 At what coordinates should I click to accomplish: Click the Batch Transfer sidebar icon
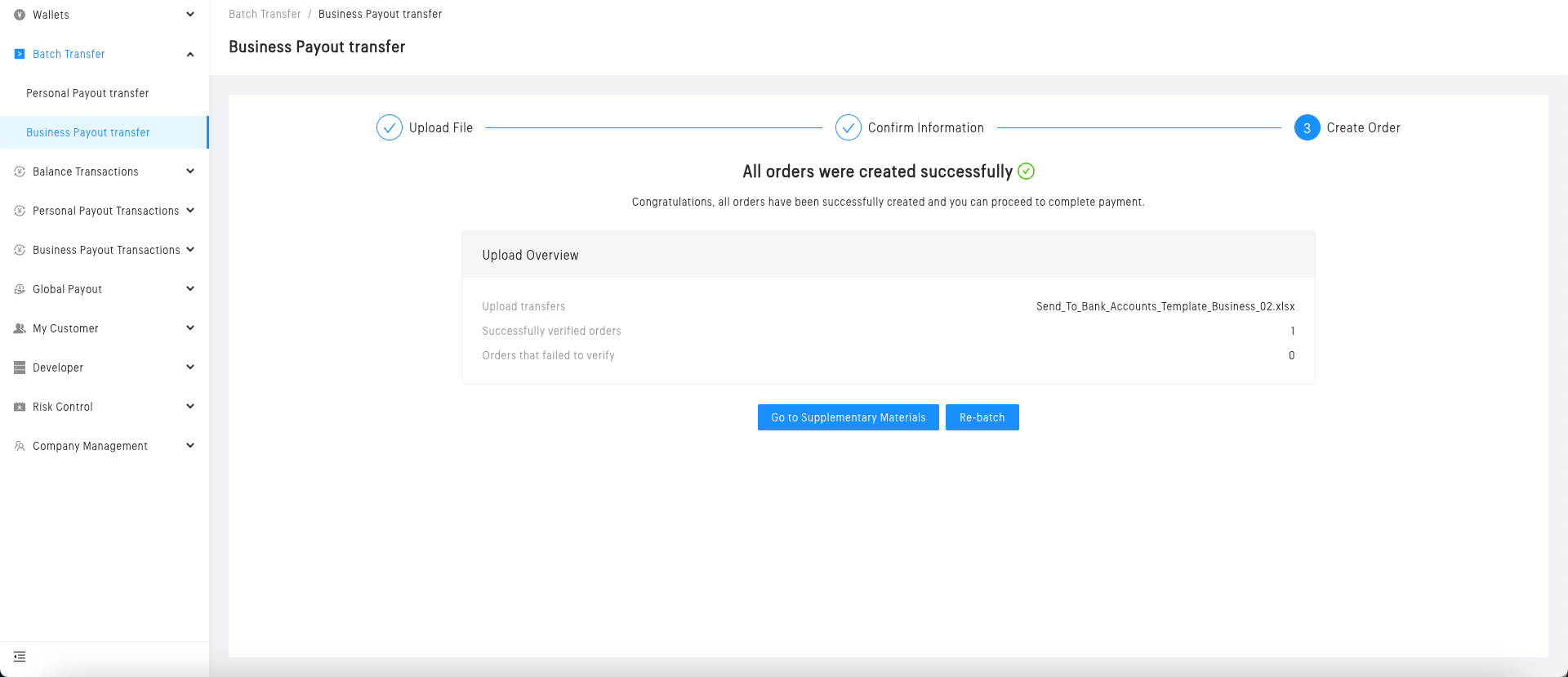point(20,54)
